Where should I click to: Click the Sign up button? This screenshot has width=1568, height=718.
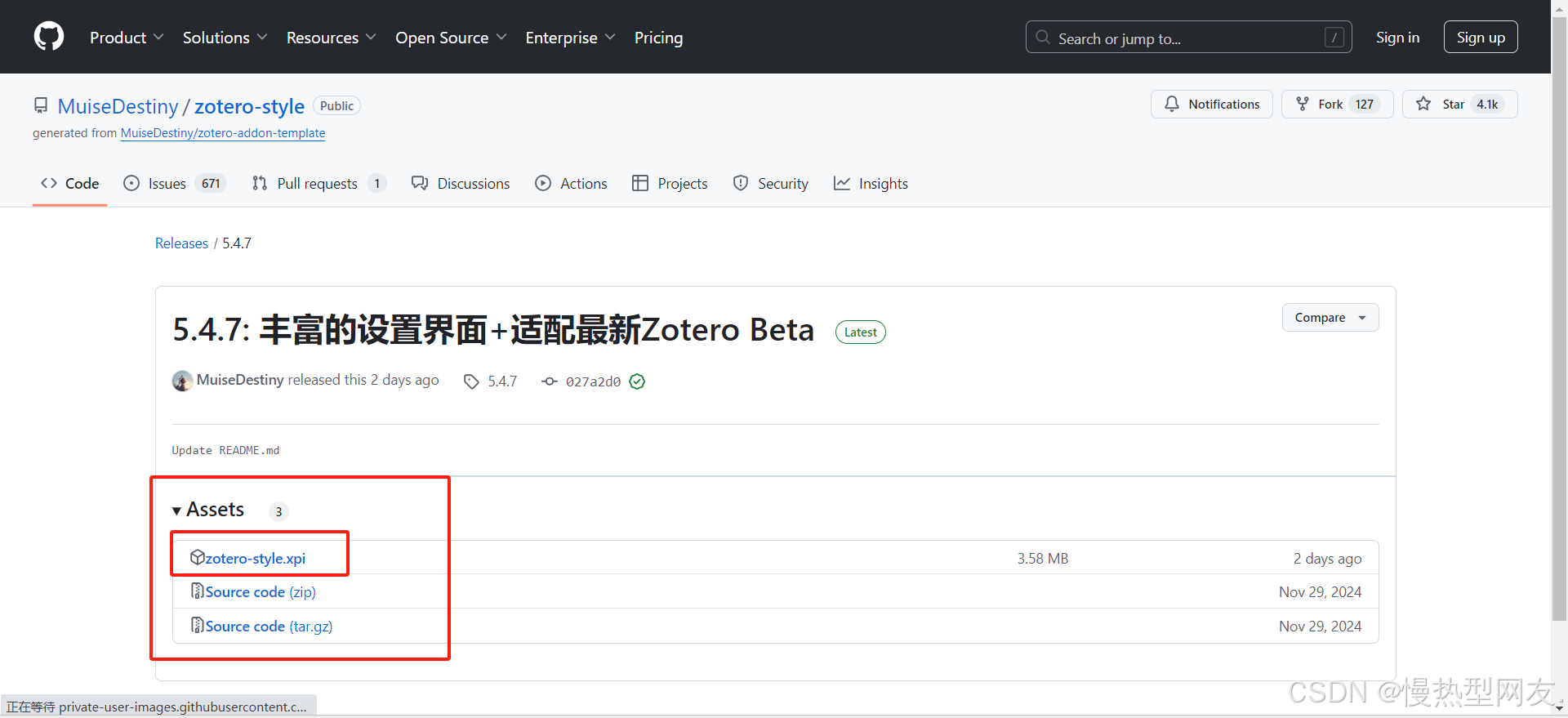click(1481, 38)
